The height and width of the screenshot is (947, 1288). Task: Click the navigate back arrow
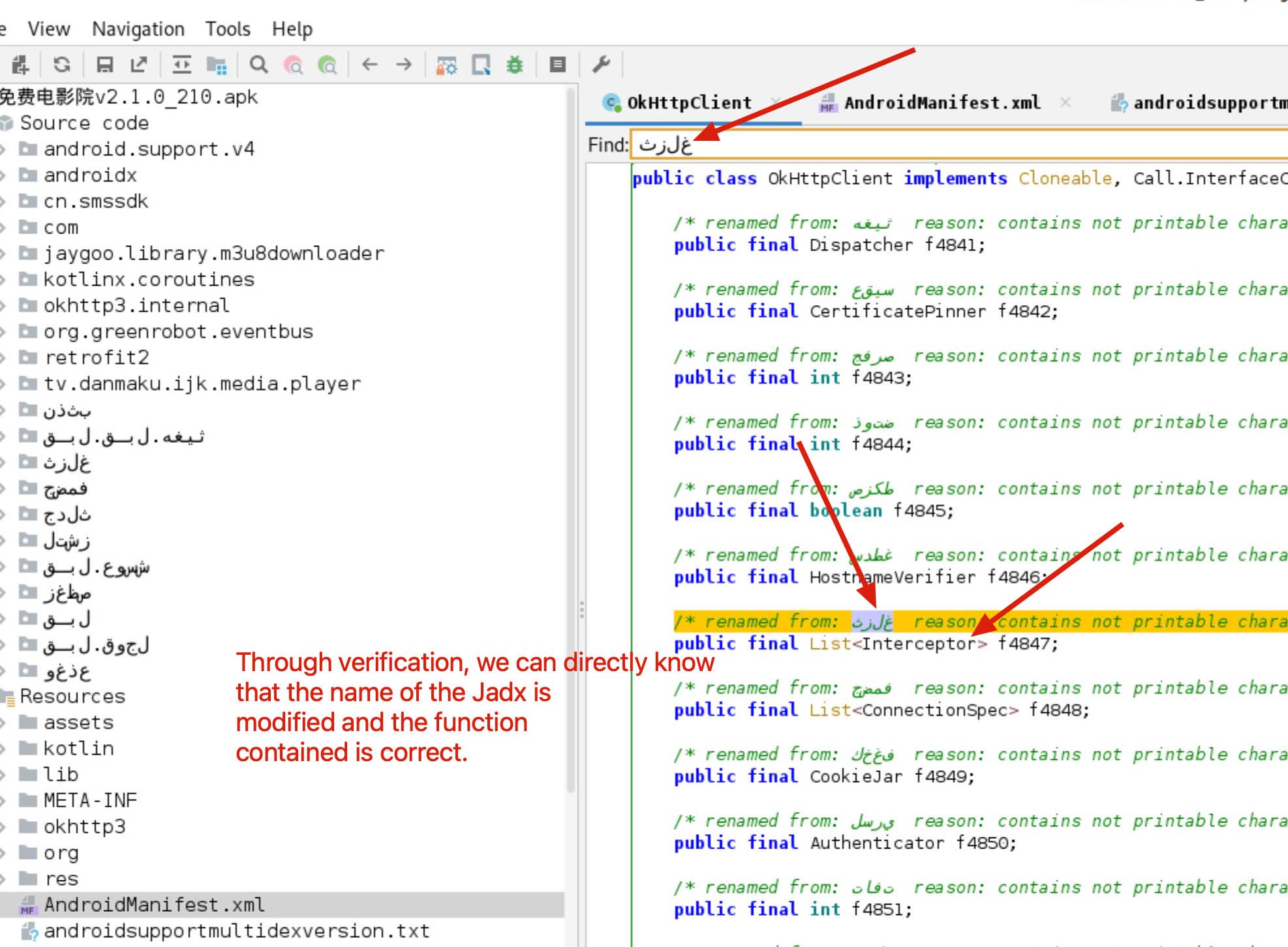coord(370,65)
